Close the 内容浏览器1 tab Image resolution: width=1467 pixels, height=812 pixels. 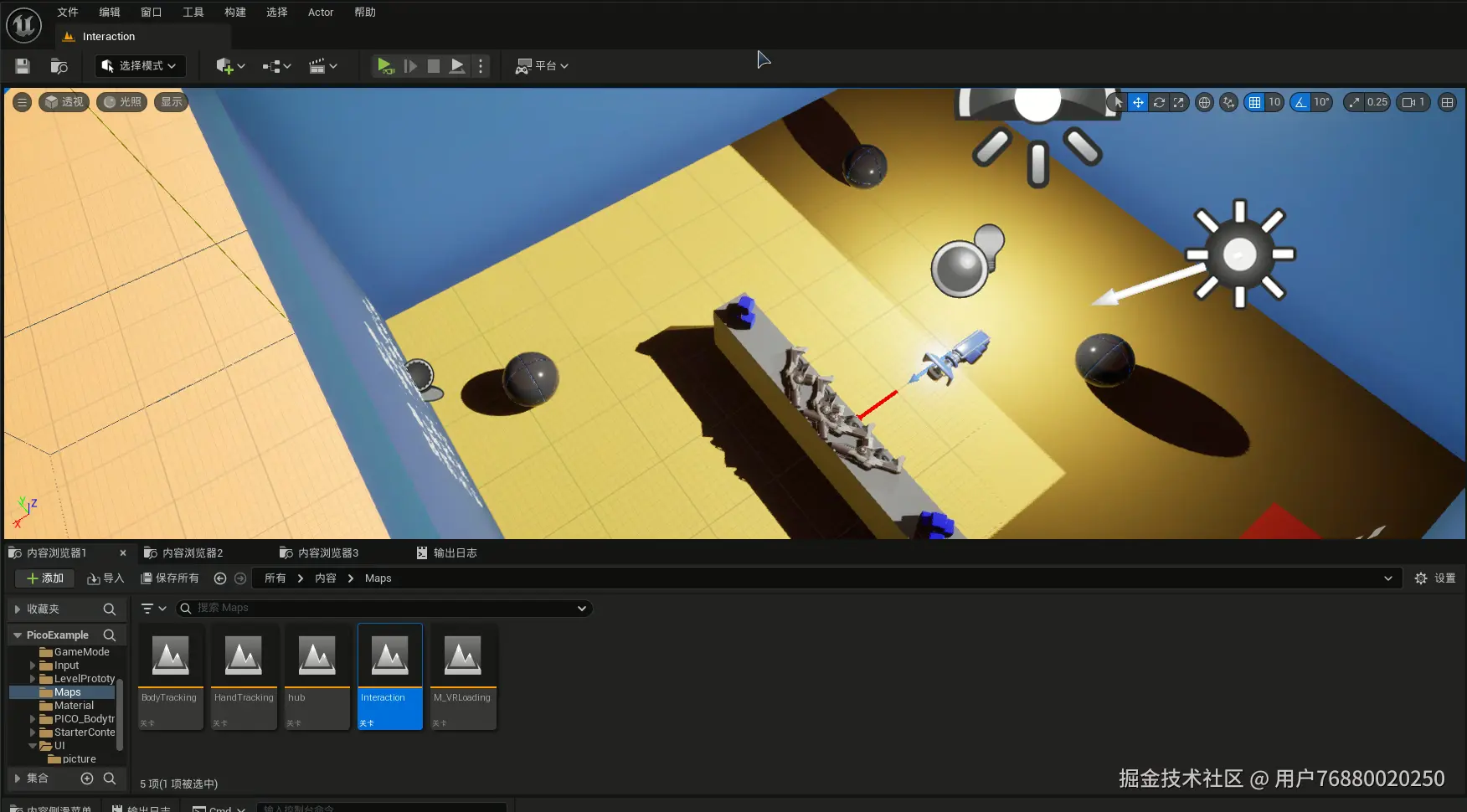[123, 553]
